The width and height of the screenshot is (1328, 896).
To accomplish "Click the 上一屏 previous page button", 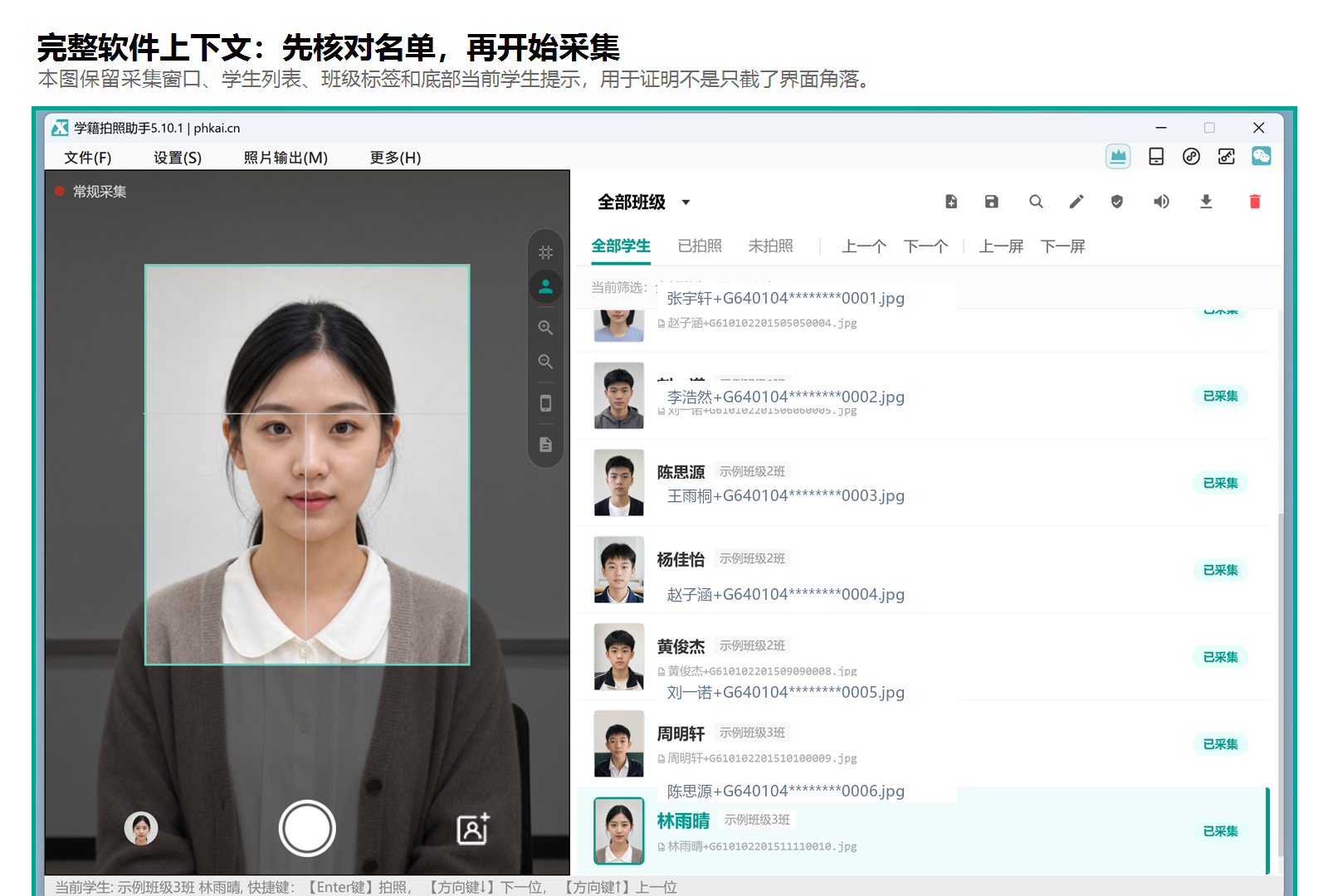I will pos(1001,246).
